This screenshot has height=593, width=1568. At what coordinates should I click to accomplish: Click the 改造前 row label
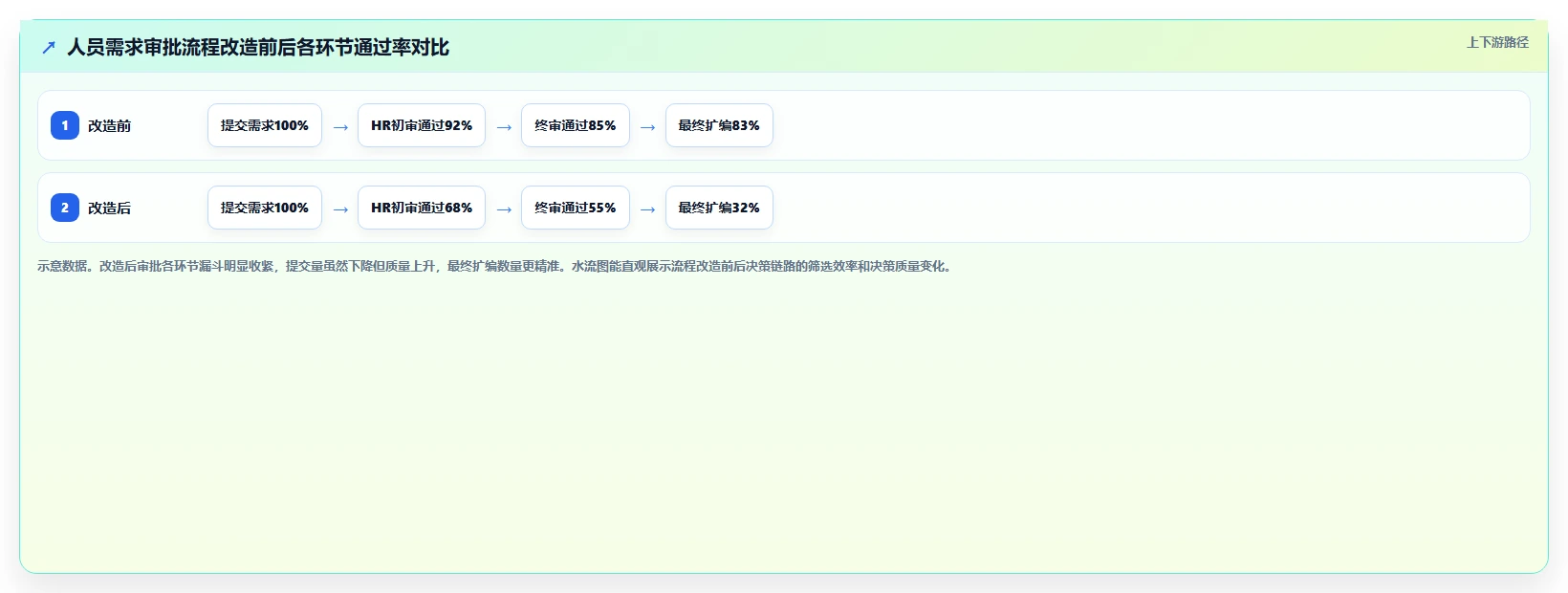click(109, 125)
